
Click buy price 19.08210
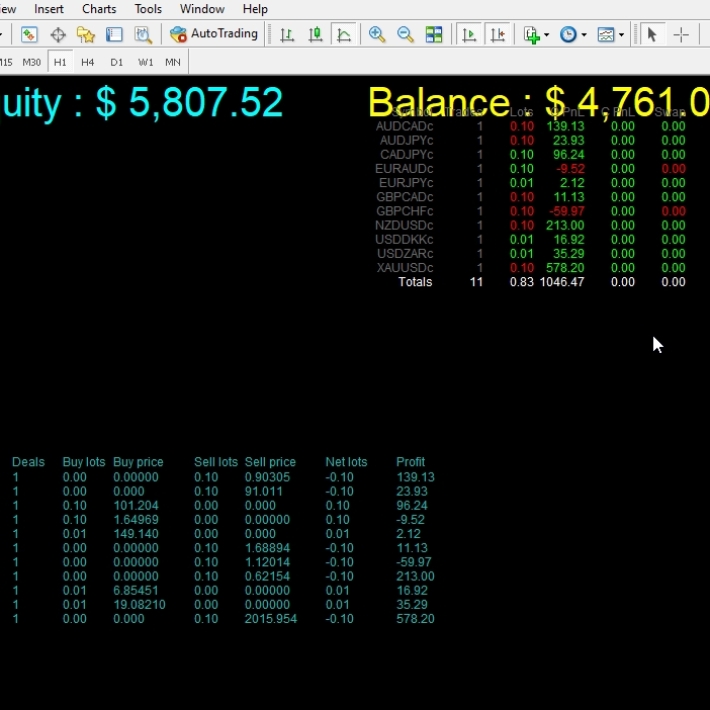[139, 604]
